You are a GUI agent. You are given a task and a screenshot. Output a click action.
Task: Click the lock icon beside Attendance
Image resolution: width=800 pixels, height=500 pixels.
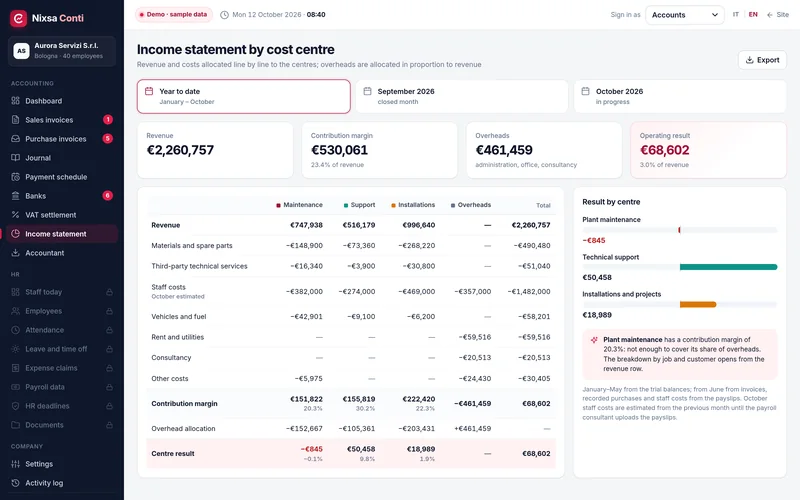pos(109,330)
